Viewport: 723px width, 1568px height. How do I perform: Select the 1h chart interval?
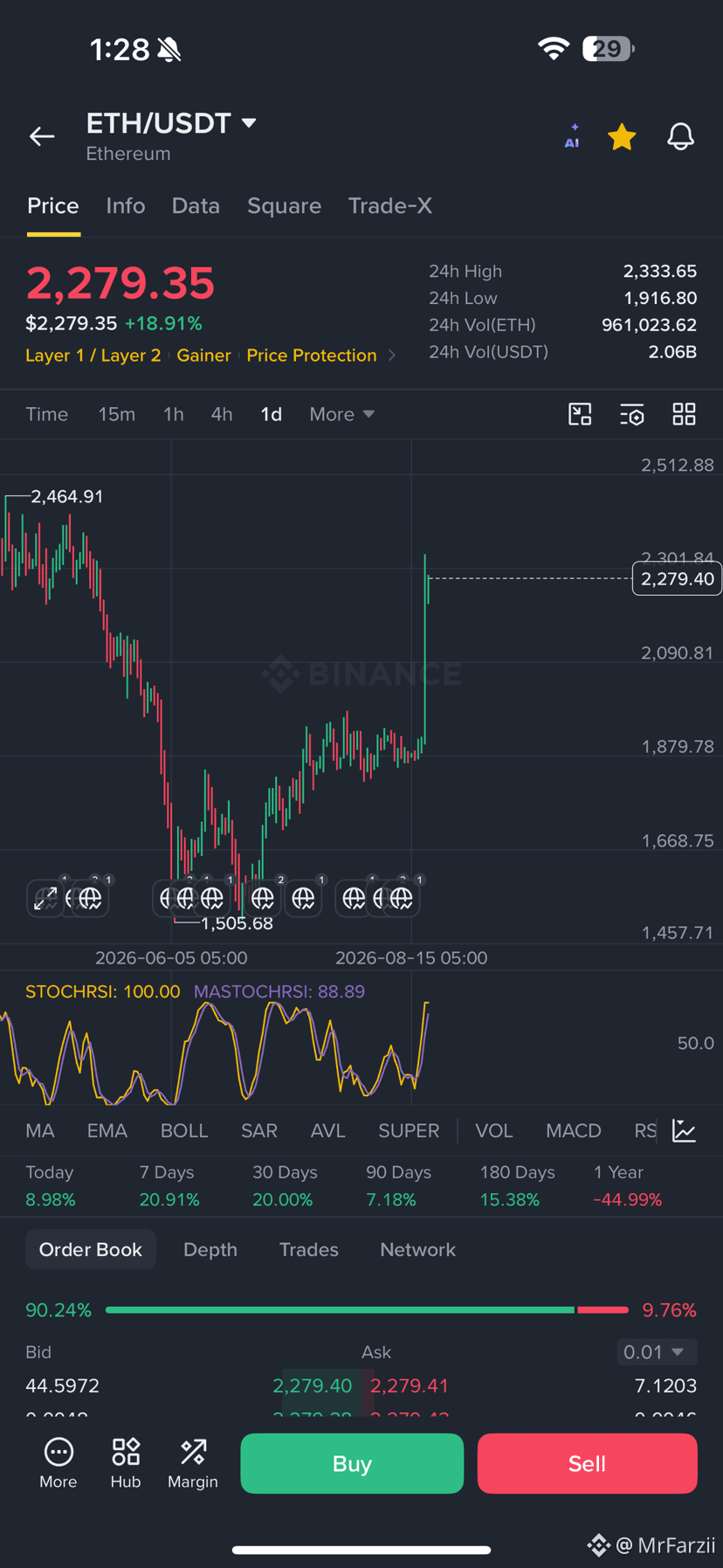click(x=174, y=414)
